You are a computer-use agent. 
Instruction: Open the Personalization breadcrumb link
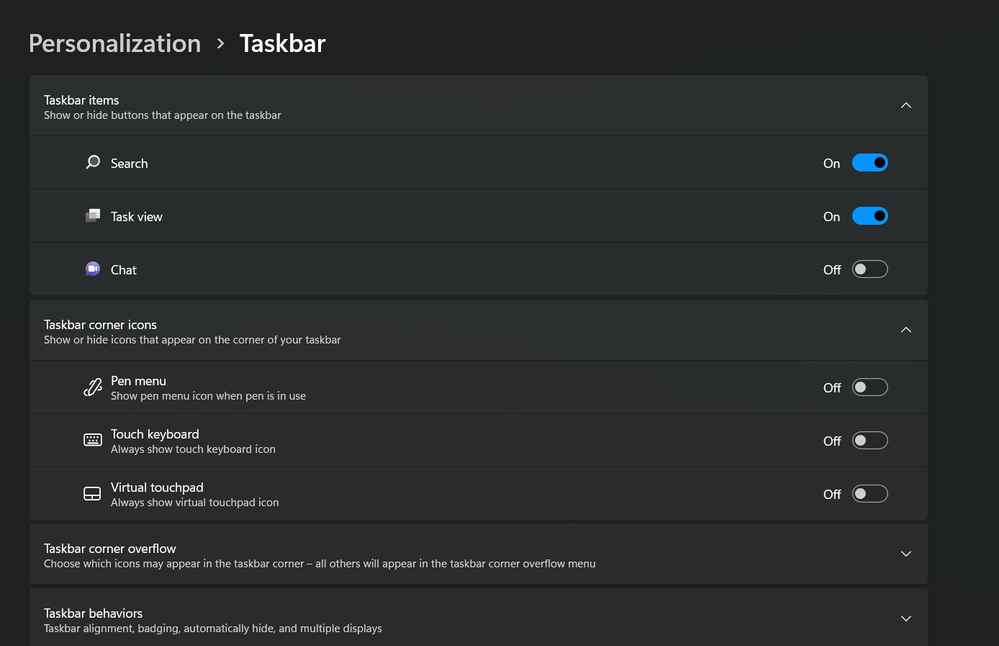click(x=114, y=43)
